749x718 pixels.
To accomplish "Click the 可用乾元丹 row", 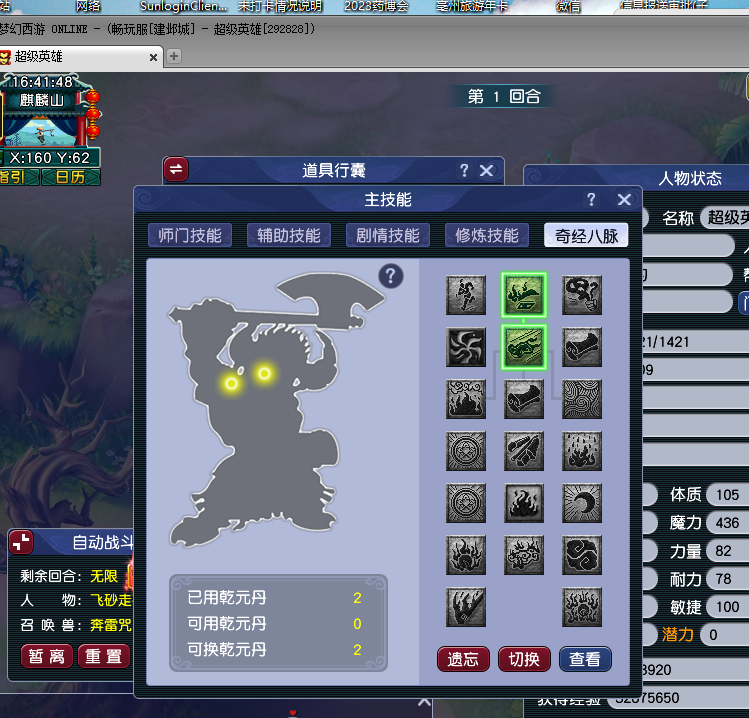I will point(275,623).
